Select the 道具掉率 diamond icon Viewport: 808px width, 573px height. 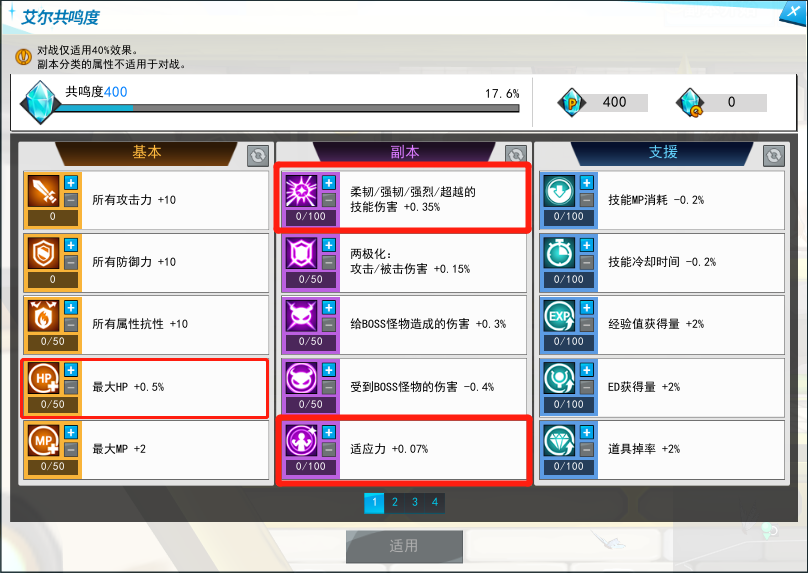point(560,441)
